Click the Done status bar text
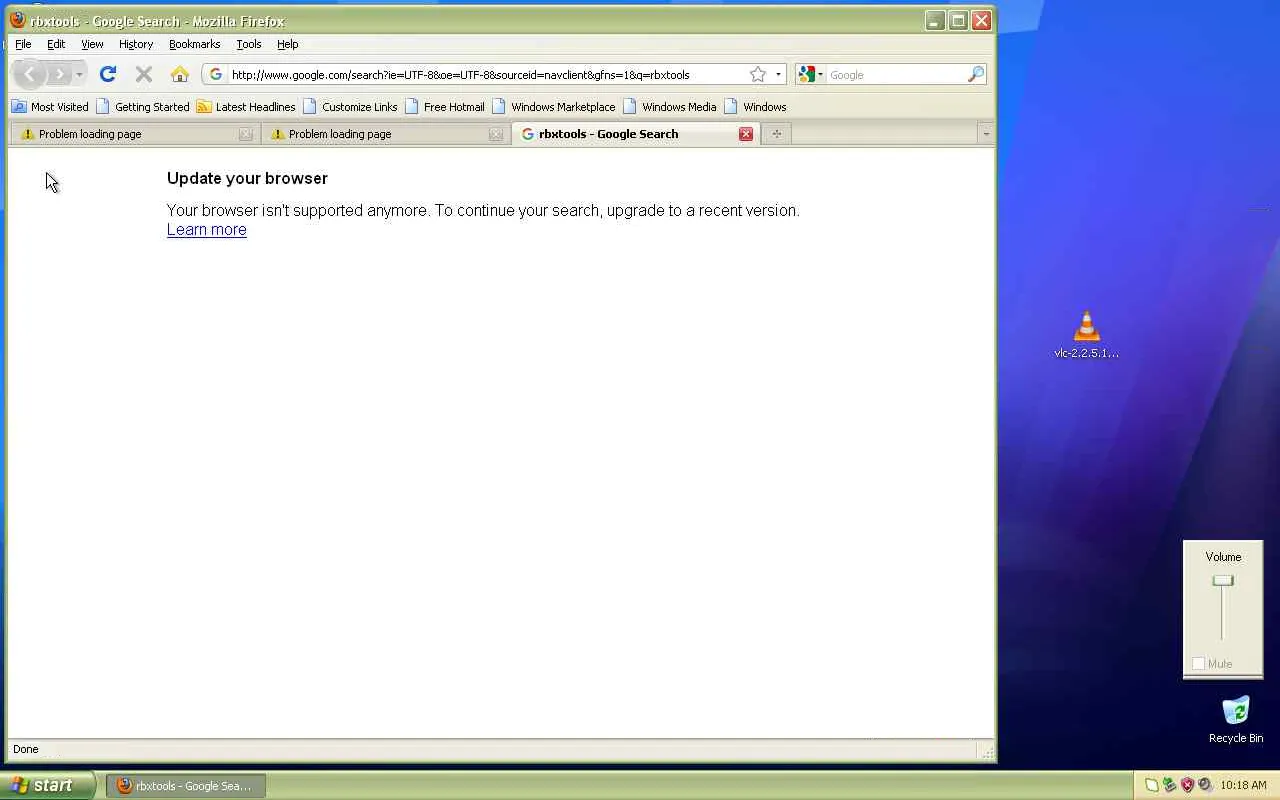 (x=26, y=749)
